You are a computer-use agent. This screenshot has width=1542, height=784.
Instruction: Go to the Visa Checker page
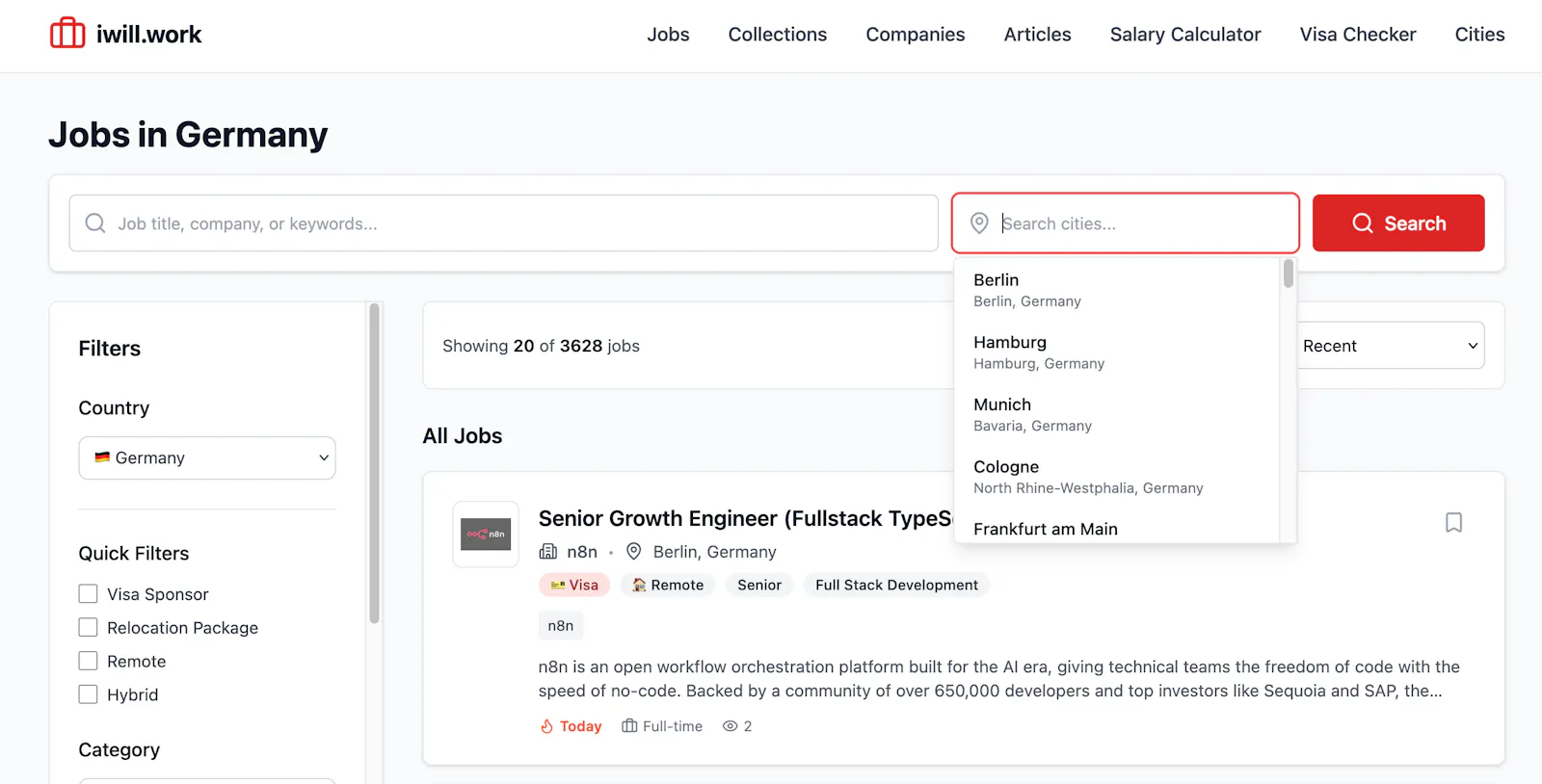pos(1358,35)
